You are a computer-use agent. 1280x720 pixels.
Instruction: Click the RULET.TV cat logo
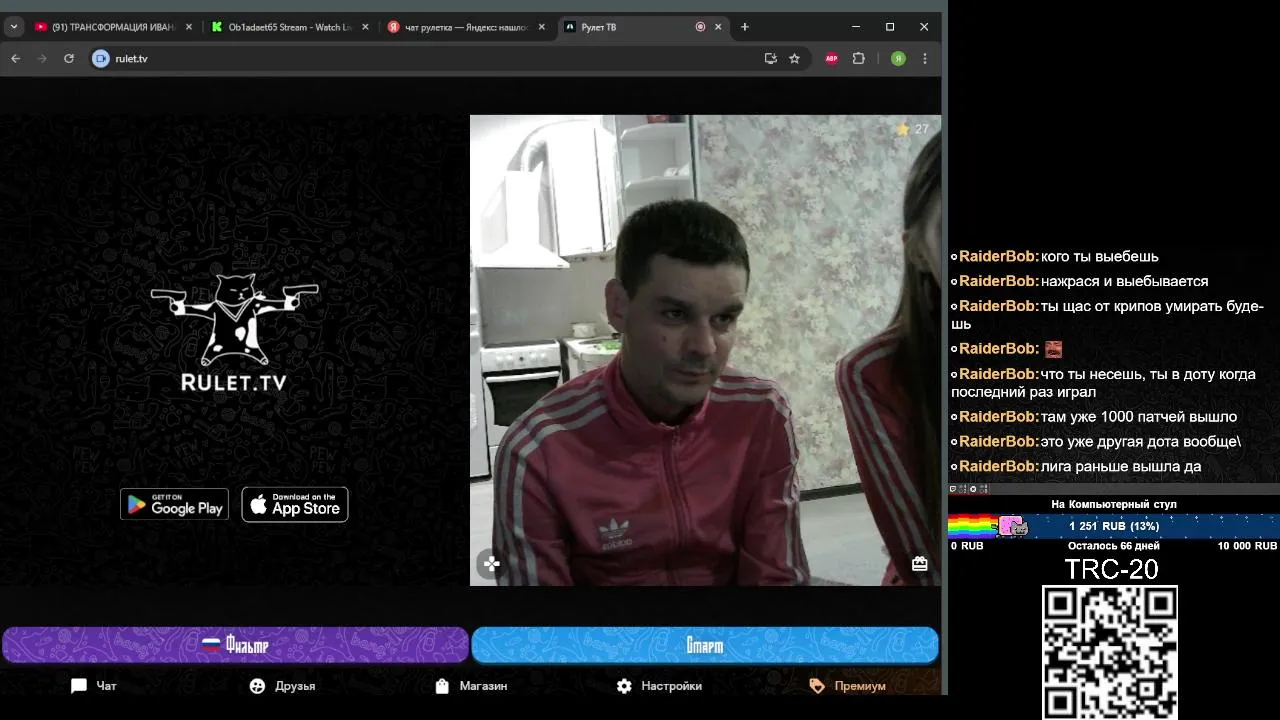(x=234, y=332)
